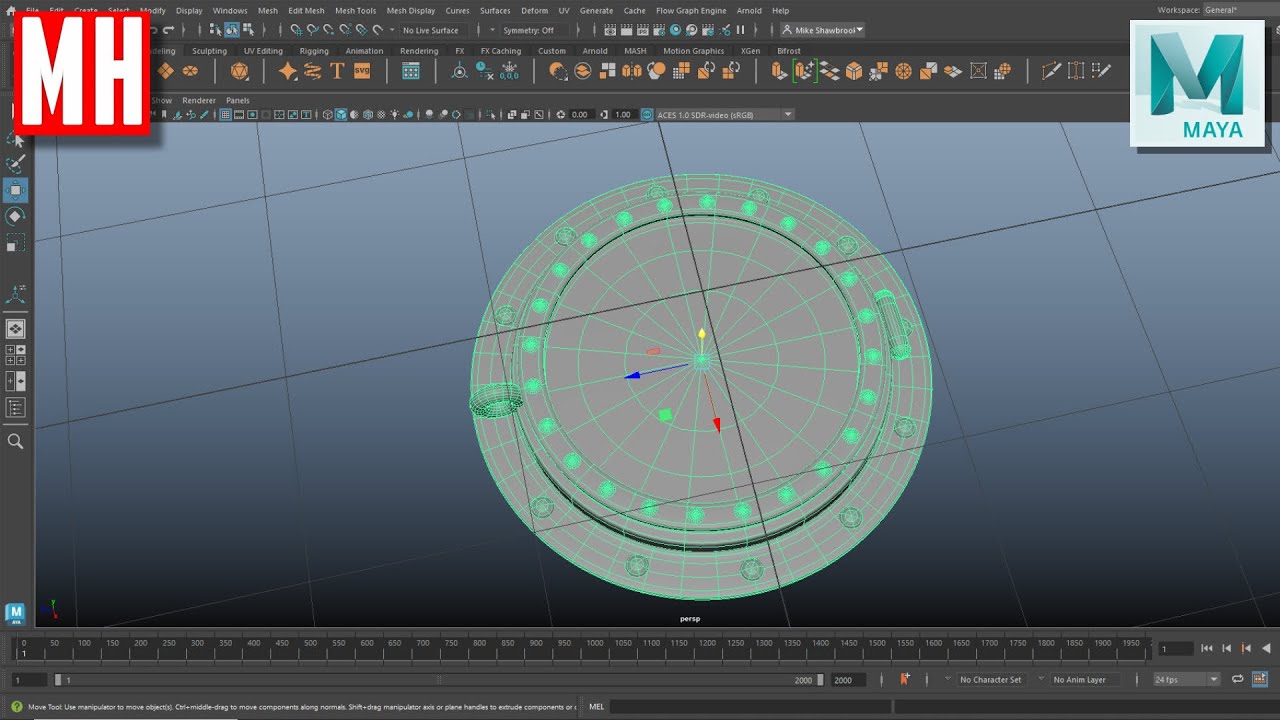The width and height of the screenshot is (1280, 720).
Task: Click the Delete History shelf icon
Action: click(484, 71)
